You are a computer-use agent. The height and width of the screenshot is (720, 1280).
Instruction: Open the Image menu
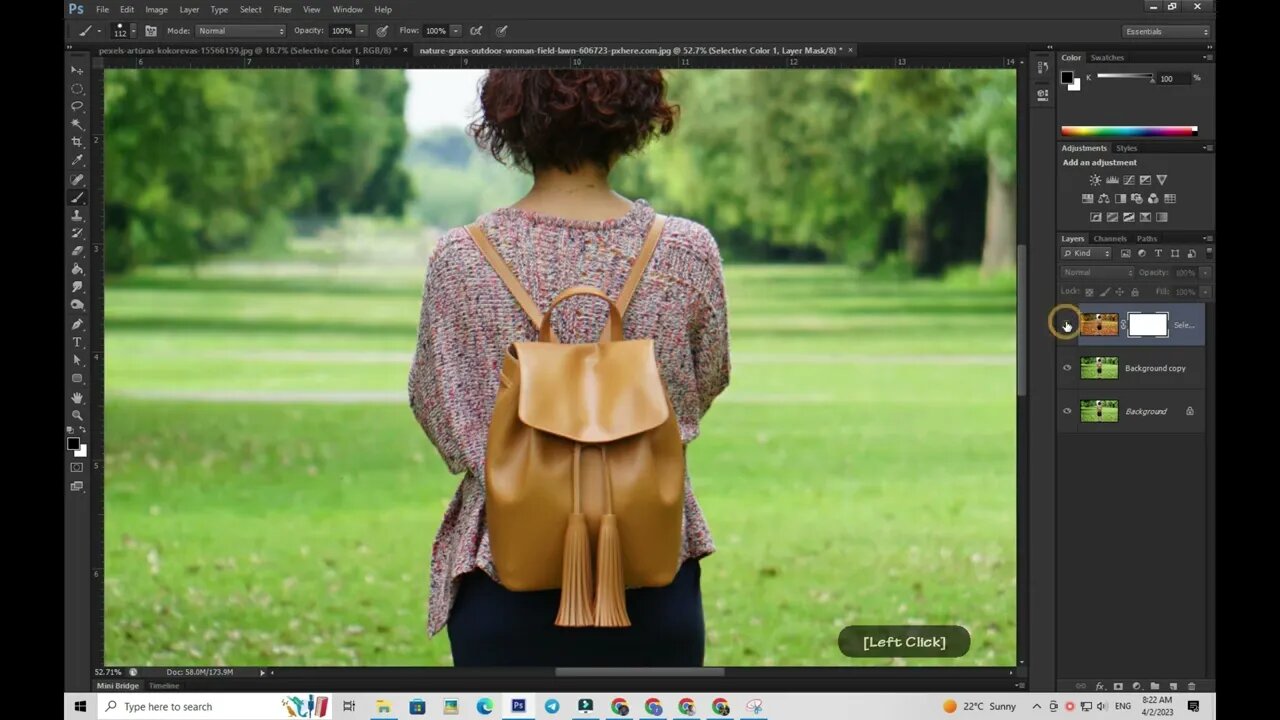[x=156, y=9]
